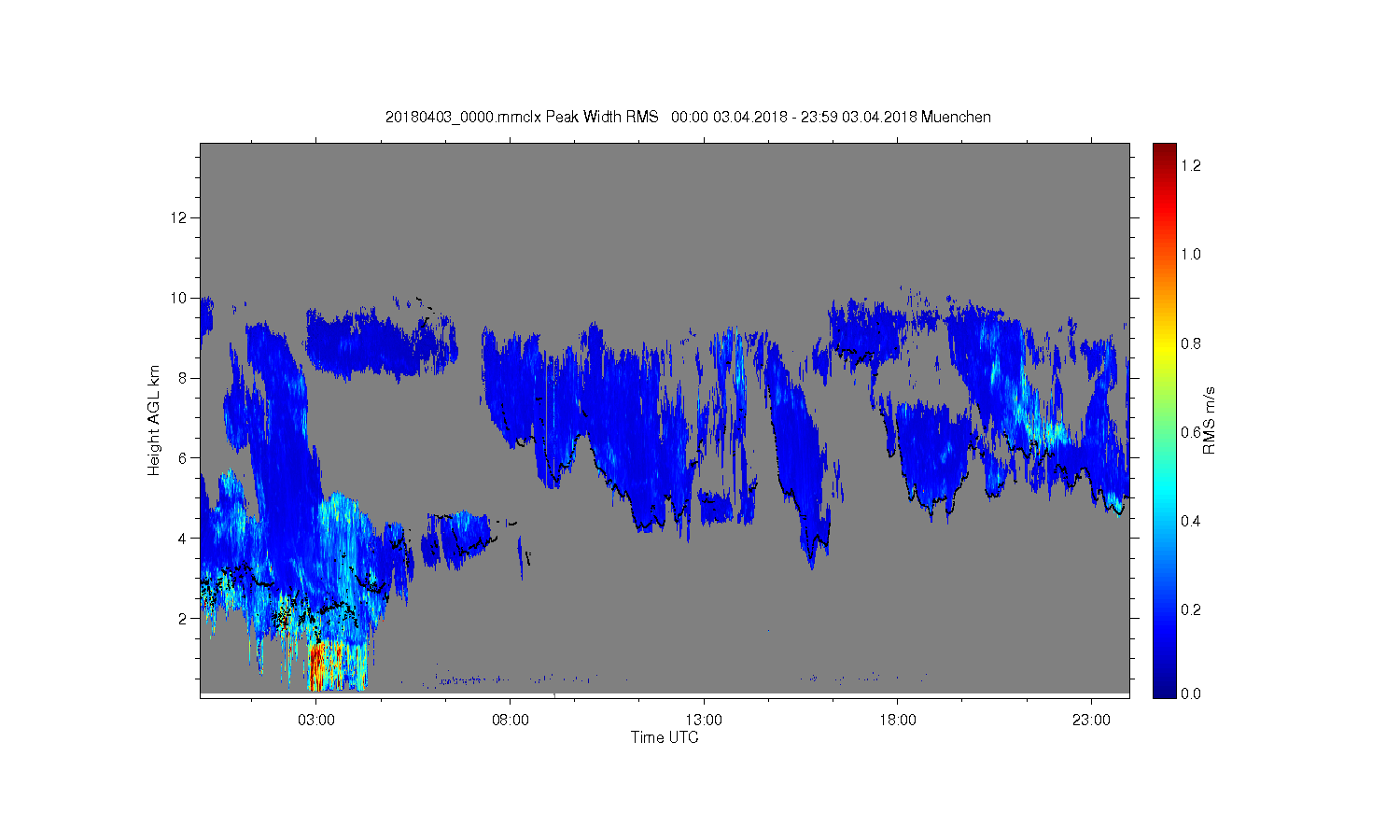Click the height tick label 6
The width and height of the screenshot is (1400, 840).
[184, 457]
